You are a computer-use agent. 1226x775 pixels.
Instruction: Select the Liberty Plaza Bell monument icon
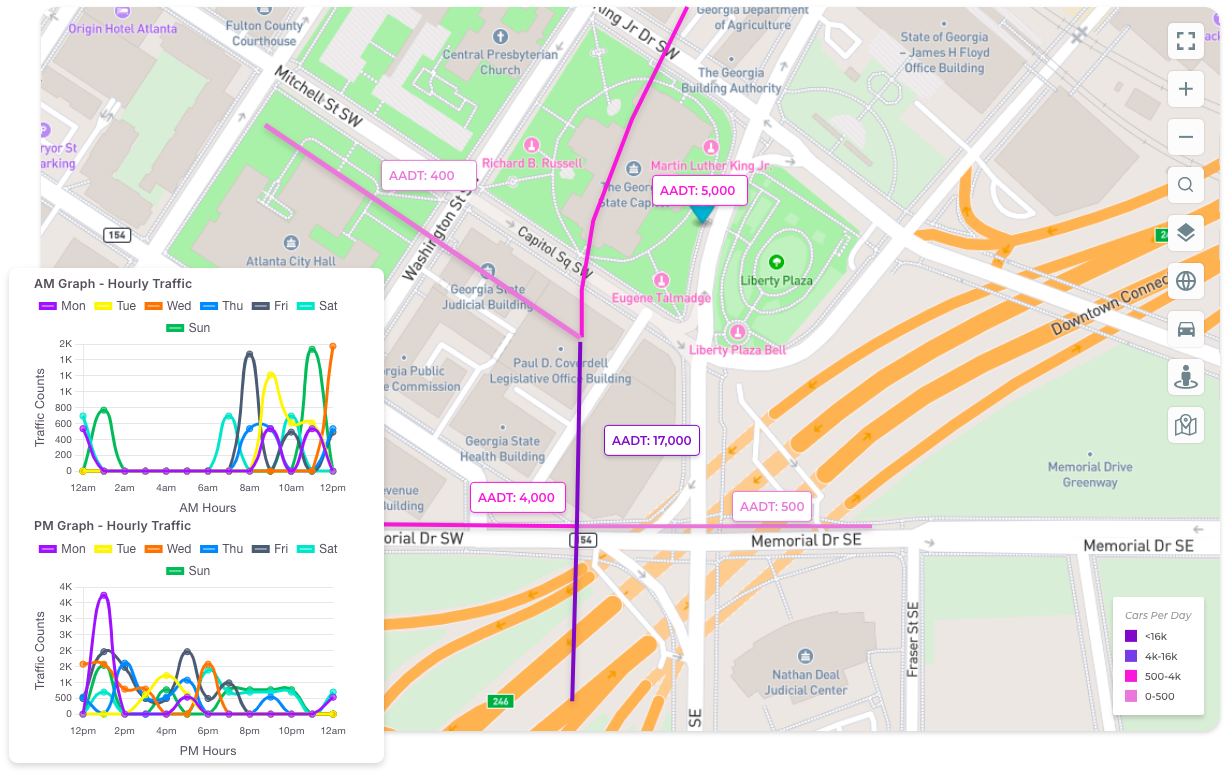pyautogui.click(x=738, y=331)
